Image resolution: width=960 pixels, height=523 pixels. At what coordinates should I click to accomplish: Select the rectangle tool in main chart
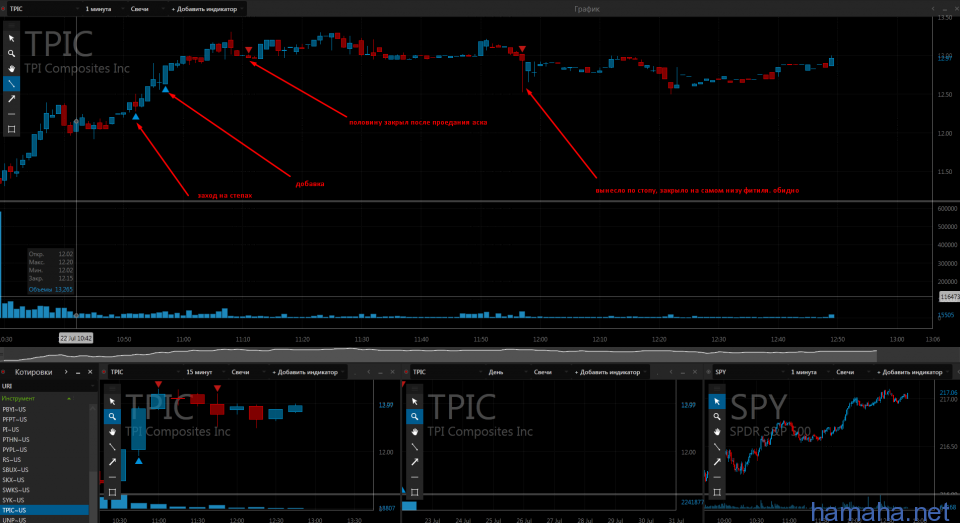tap(11, 129)
